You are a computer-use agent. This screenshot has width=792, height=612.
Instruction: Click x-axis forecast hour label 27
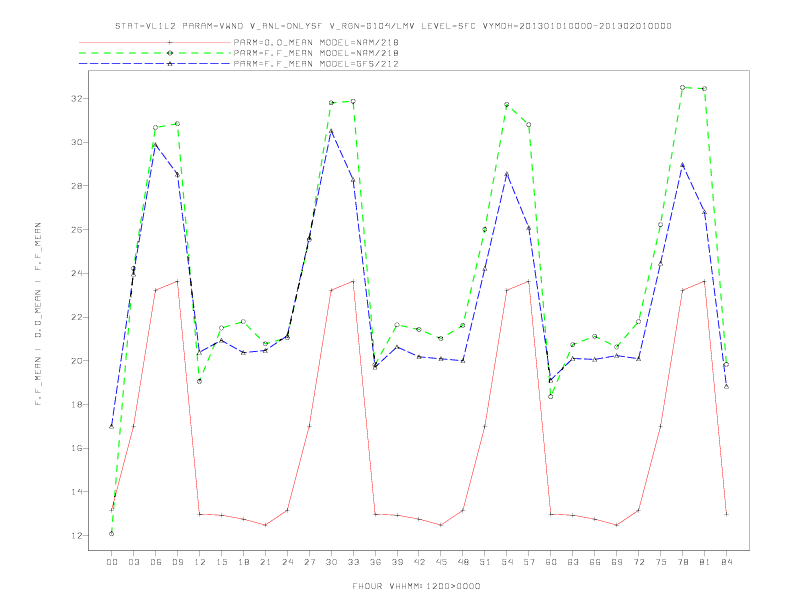click(309, 562)
